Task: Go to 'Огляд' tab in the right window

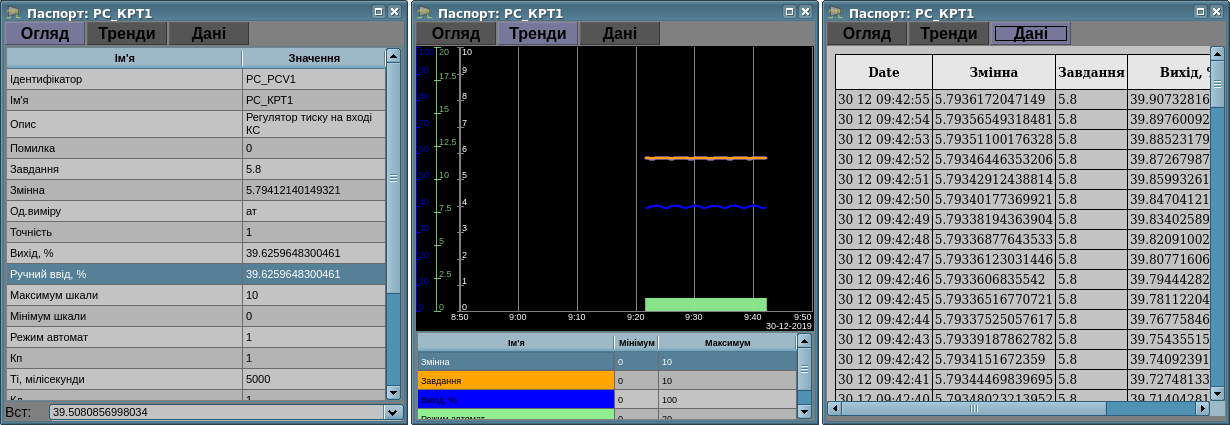Action: (x=866, y=33)
